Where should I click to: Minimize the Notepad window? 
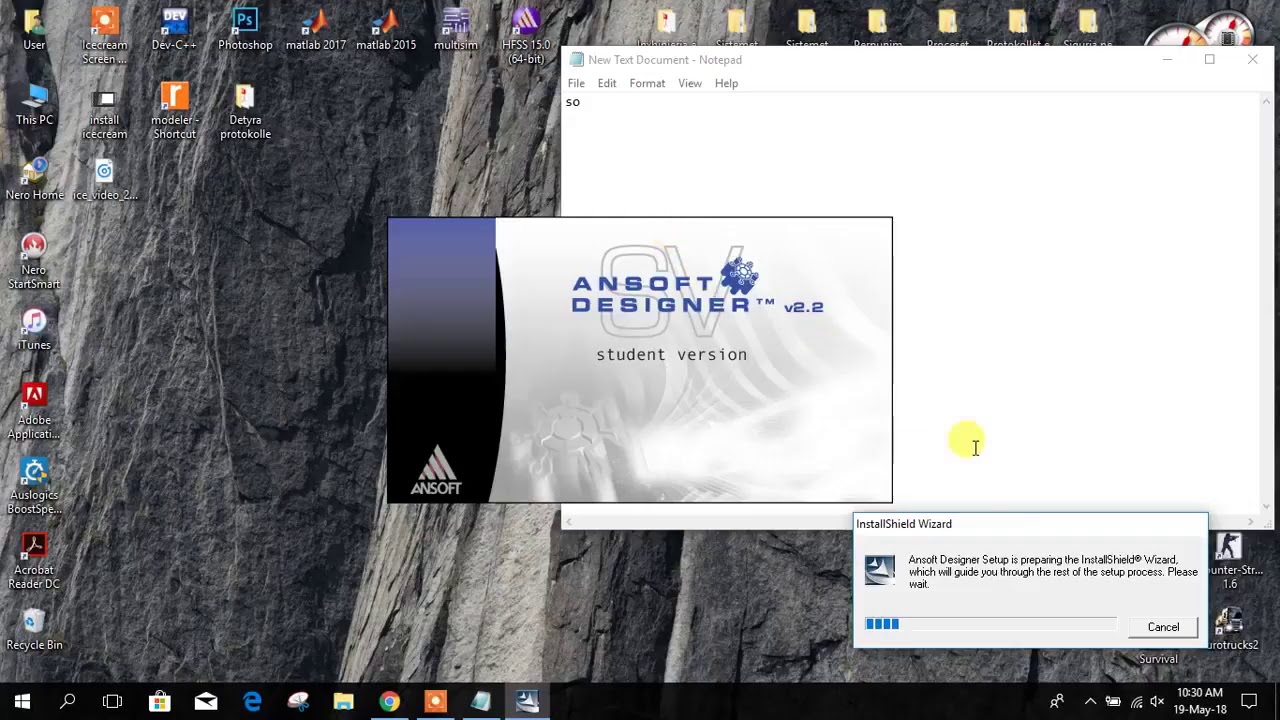(1166, 60)
